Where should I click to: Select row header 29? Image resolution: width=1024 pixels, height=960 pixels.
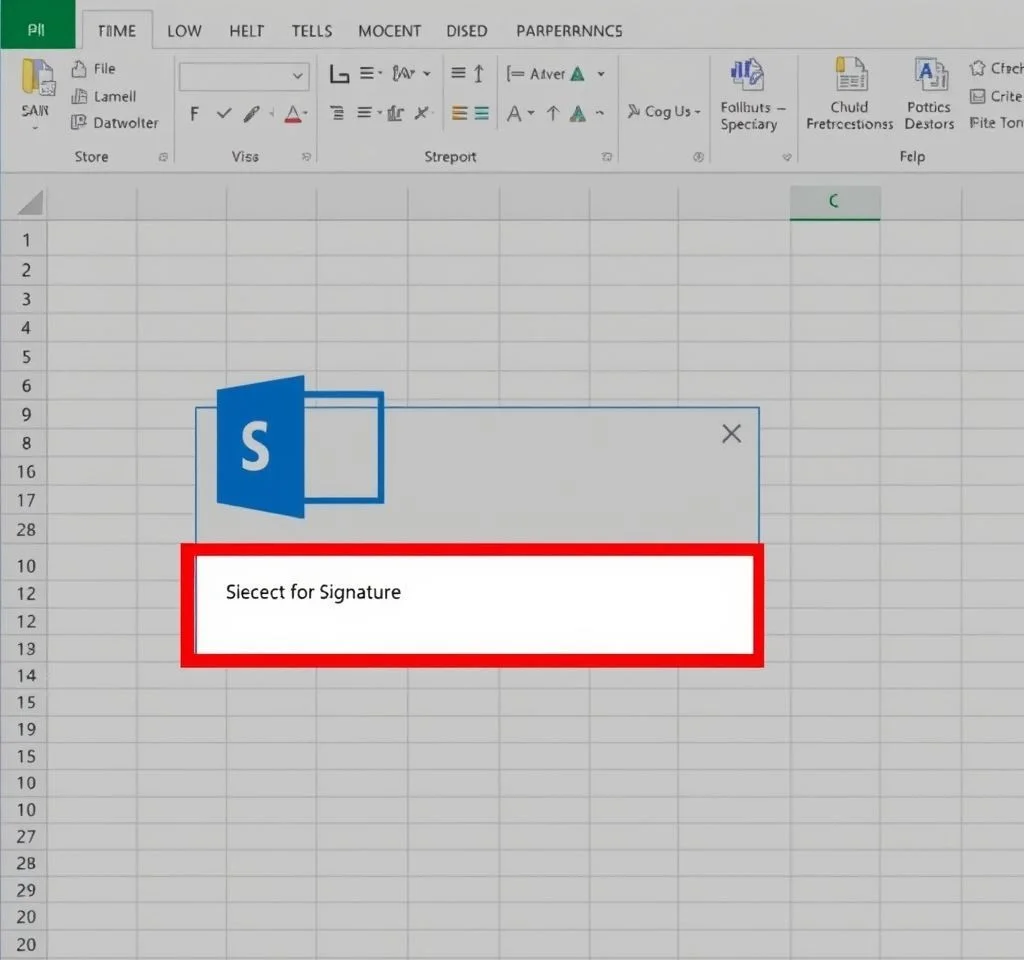tap(24, 890)
